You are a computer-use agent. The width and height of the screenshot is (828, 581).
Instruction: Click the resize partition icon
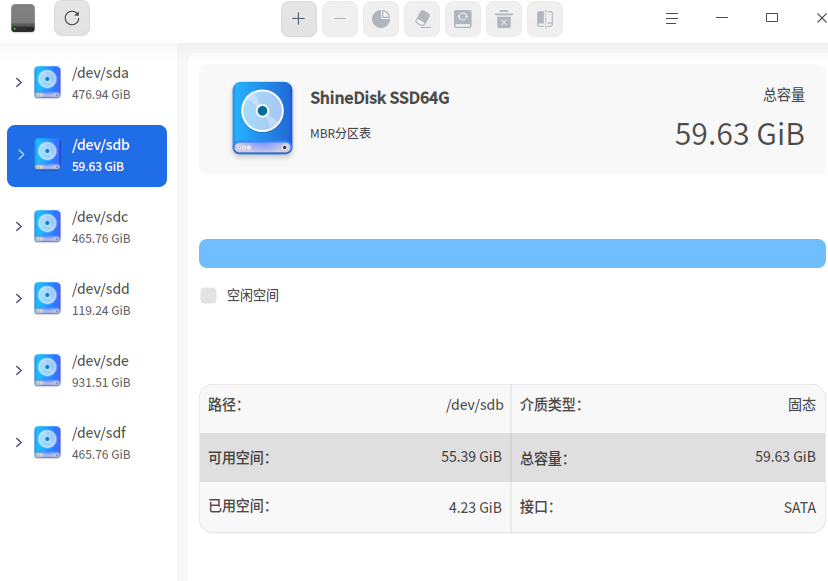[544, 19]
